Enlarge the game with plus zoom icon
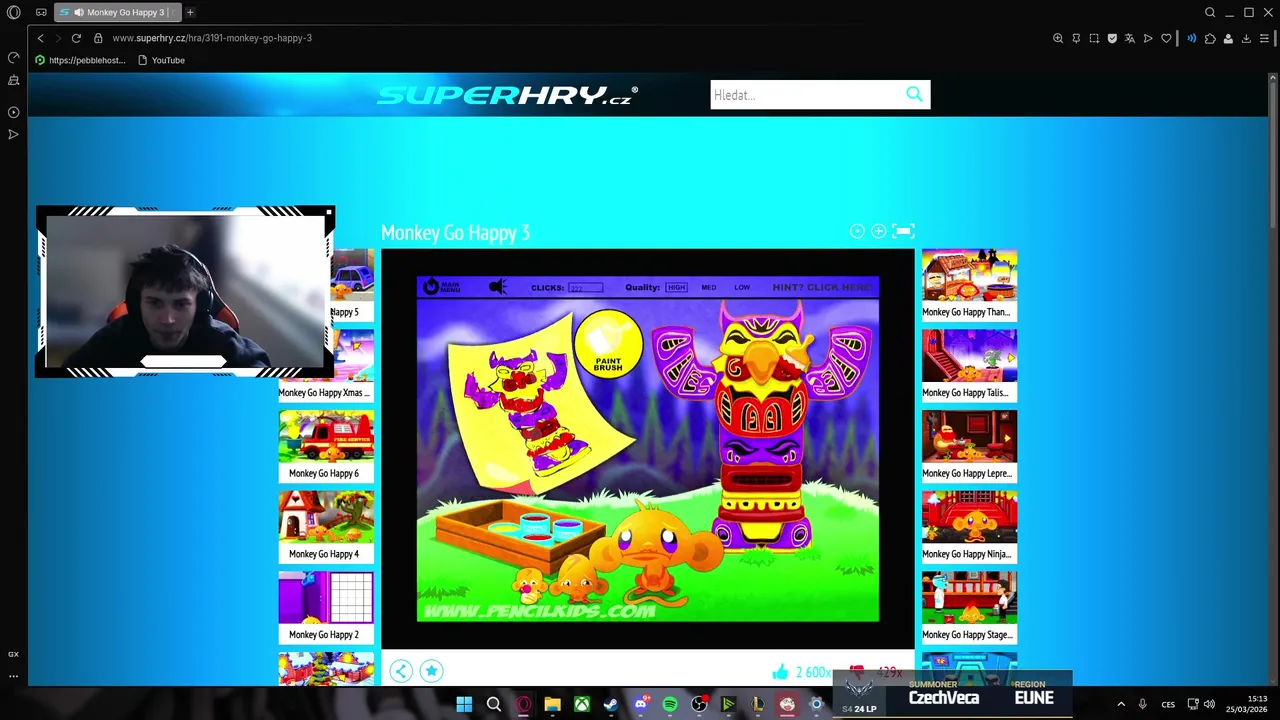The height and width of the screenshot is (720, 1280). 878,231
